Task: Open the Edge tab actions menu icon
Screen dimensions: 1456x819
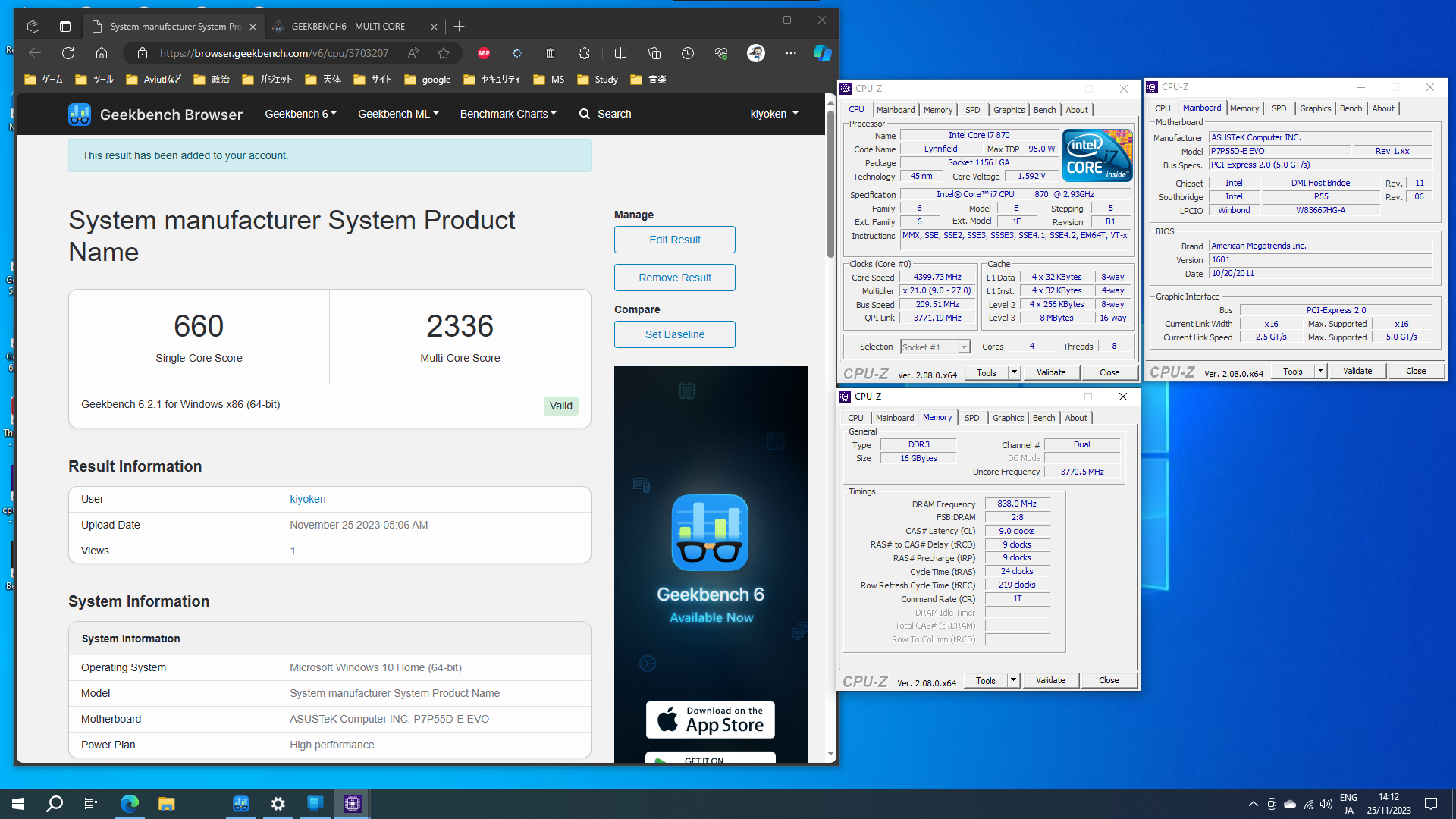Action: point(65,27)
